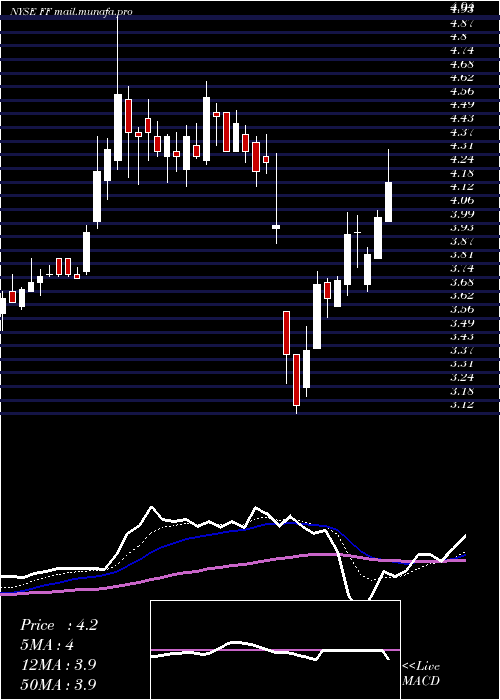Click the <<Live MACD label
The height and width of the screenshot is (700, 500).
click(421, 674)
